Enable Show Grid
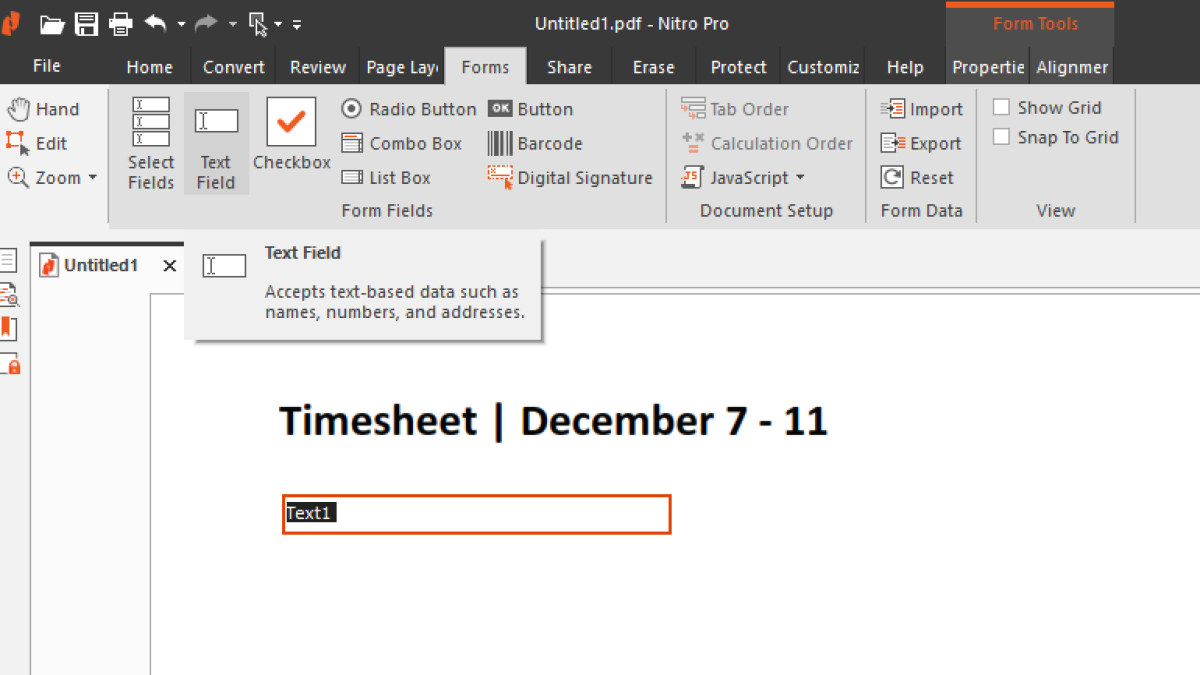The width and height of the screenshot is (1200, 675). tap(1001, 106)
